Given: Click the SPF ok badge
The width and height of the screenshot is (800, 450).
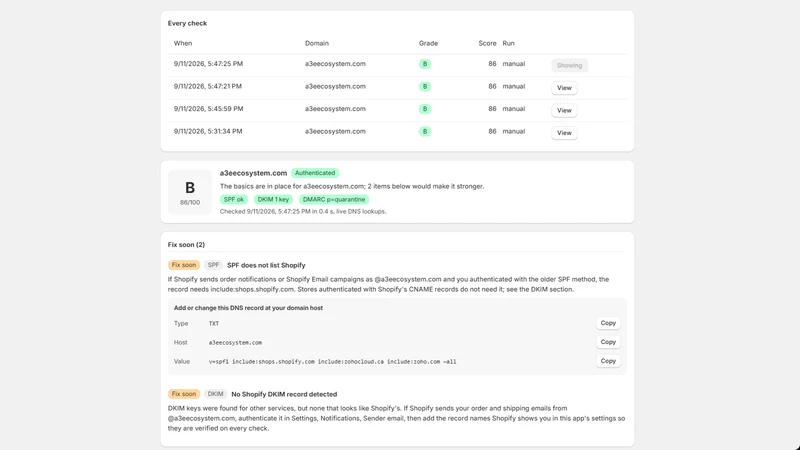Looking at the screenshot, I should (x=234, y=199).
